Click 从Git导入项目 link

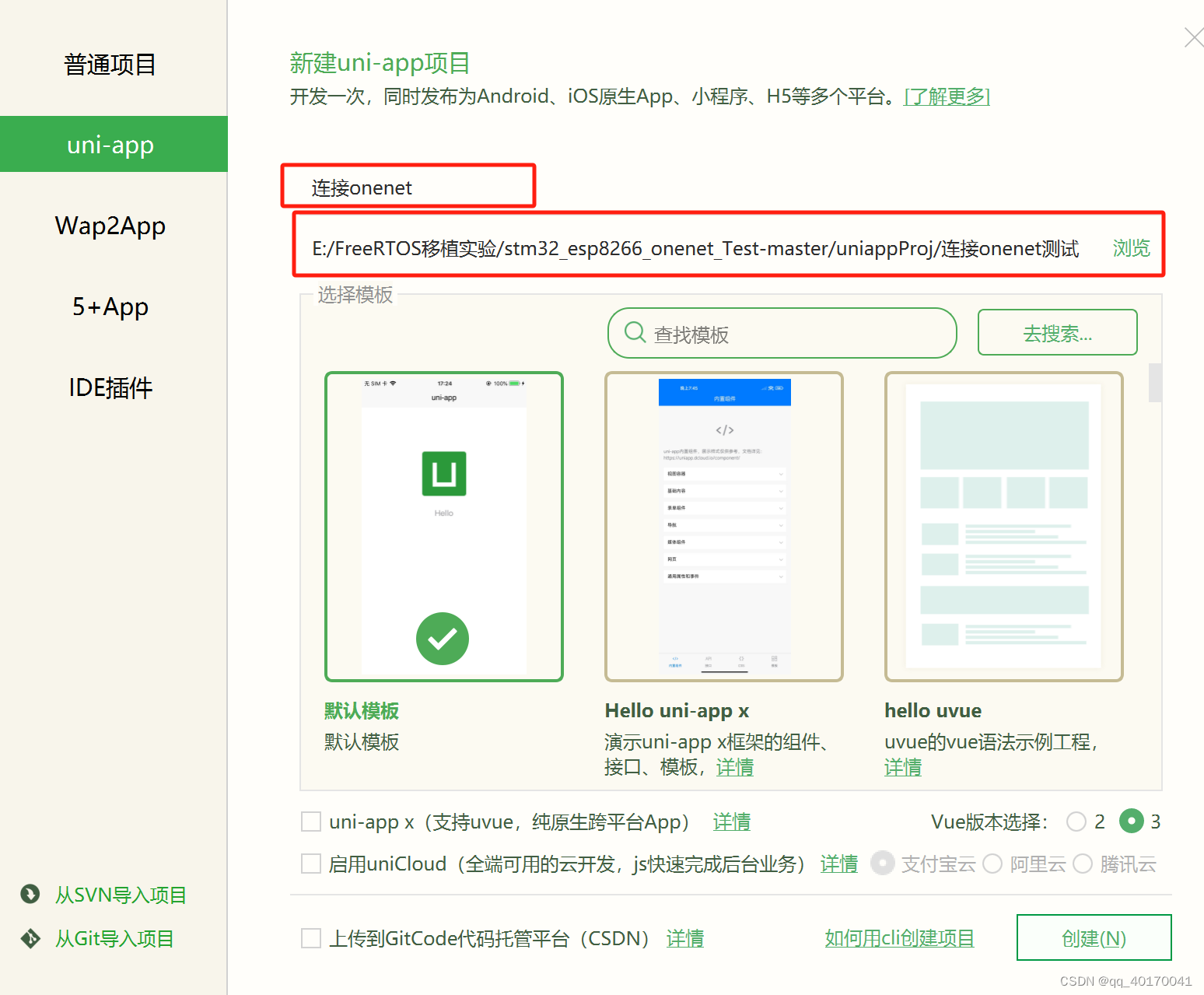pos(114,938)
